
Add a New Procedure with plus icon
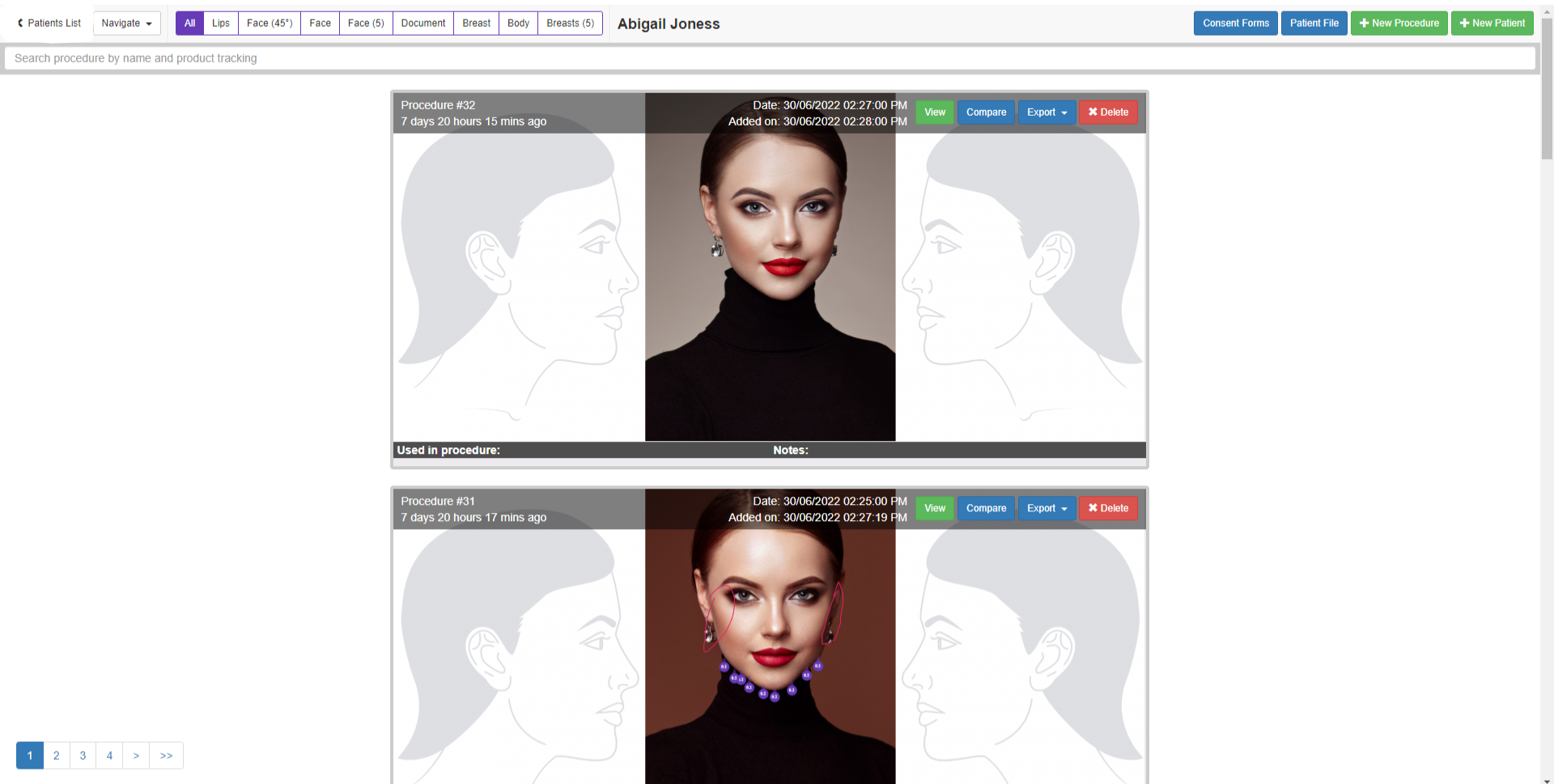click(1399, 23)
